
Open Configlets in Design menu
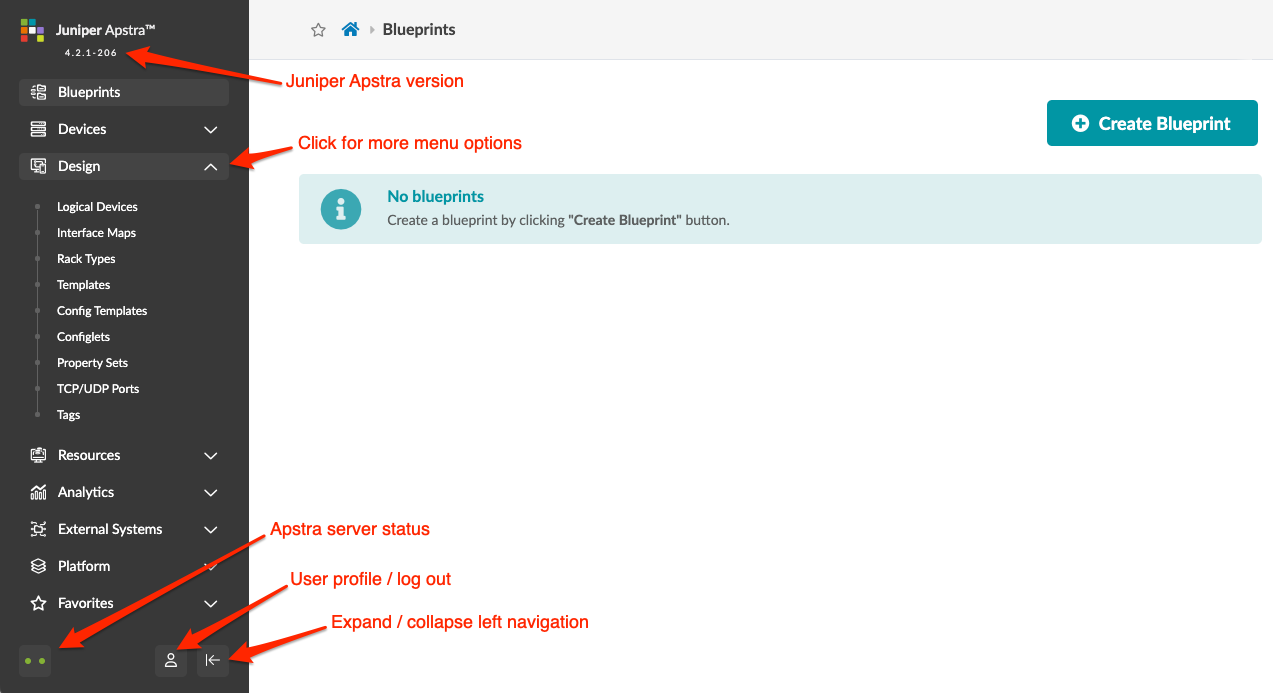point(83,337)
